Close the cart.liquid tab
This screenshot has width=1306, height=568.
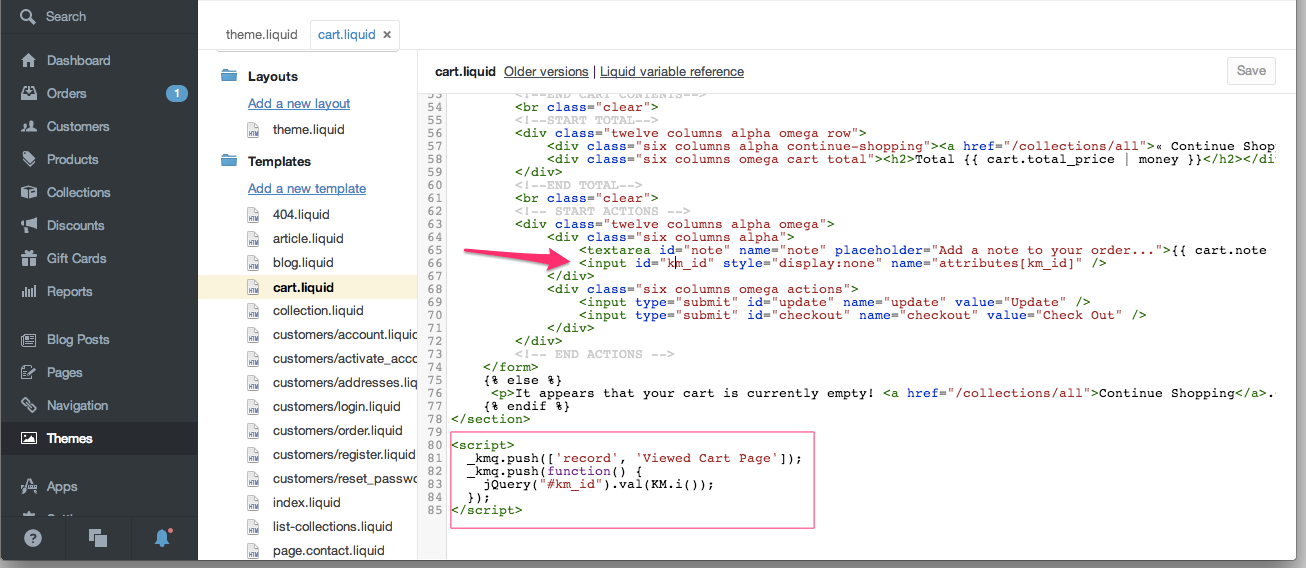388,35
